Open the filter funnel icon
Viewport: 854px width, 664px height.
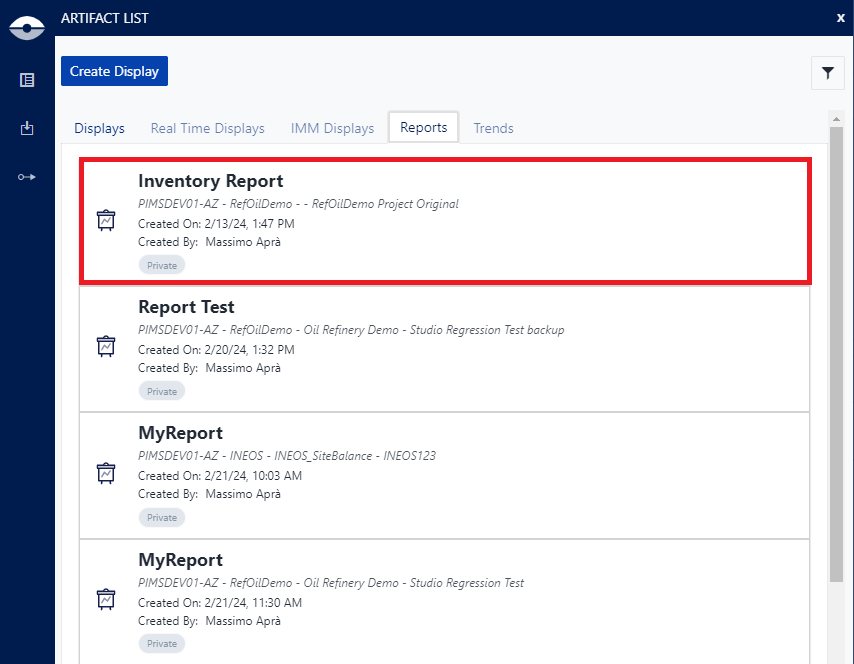click(827, 72)
